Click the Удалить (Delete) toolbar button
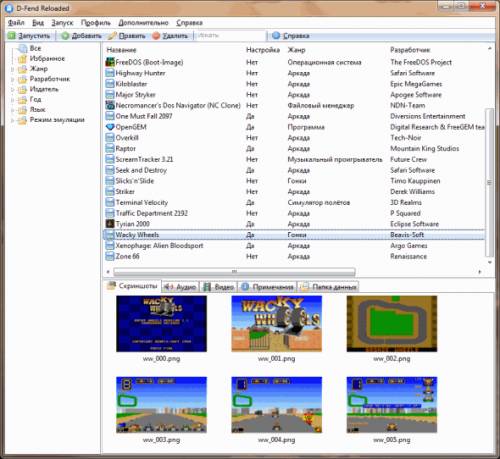 [x=170, y=36]
